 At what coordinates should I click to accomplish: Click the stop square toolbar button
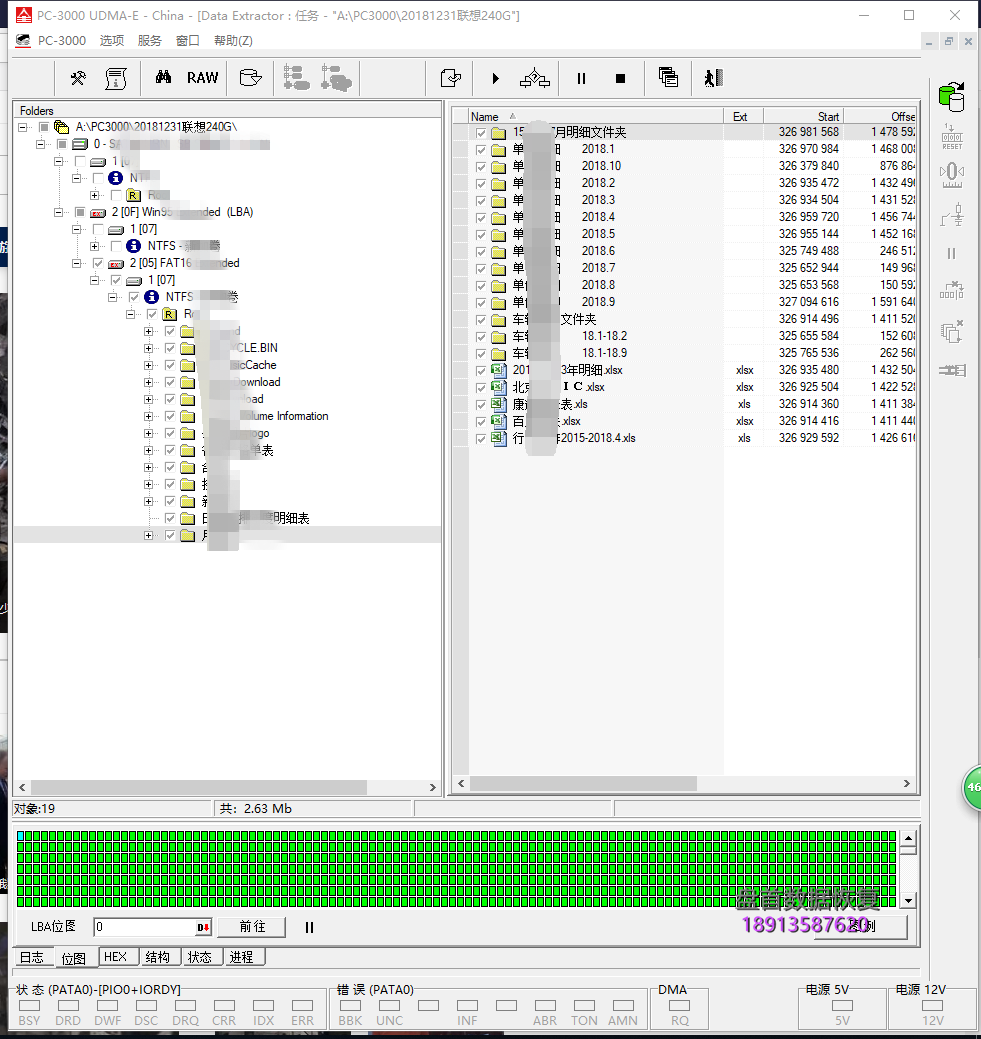click(620, 78)
